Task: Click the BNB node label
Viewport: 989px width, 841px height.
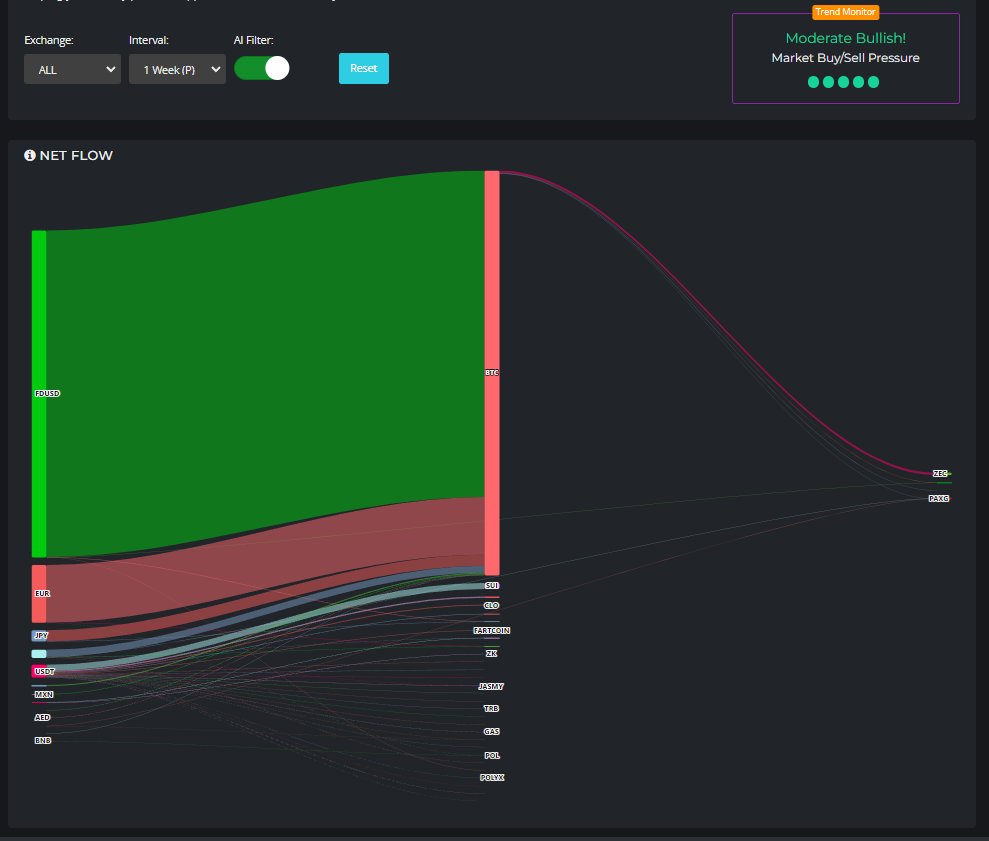Action: [43, 741]
